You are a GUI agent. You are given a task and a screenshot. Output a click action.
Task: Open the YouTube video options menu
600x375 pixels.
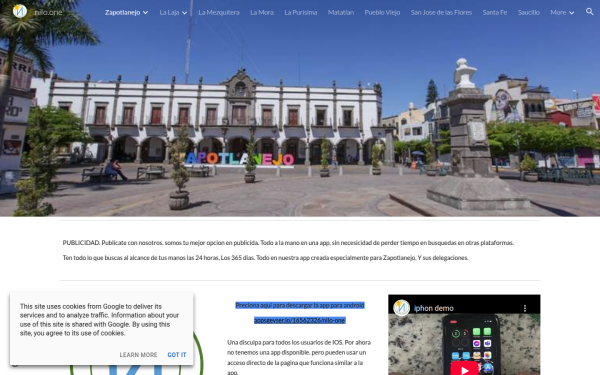525,308
